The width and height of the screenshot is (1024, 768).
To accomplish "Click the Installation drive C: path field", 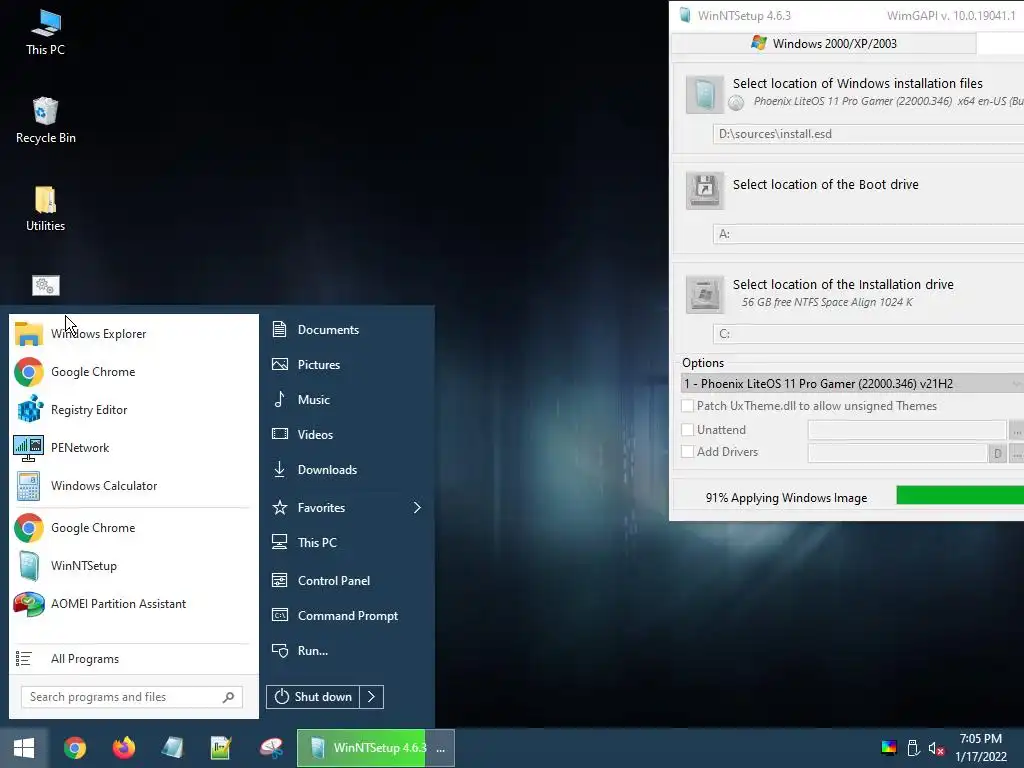I will point(869,334).
